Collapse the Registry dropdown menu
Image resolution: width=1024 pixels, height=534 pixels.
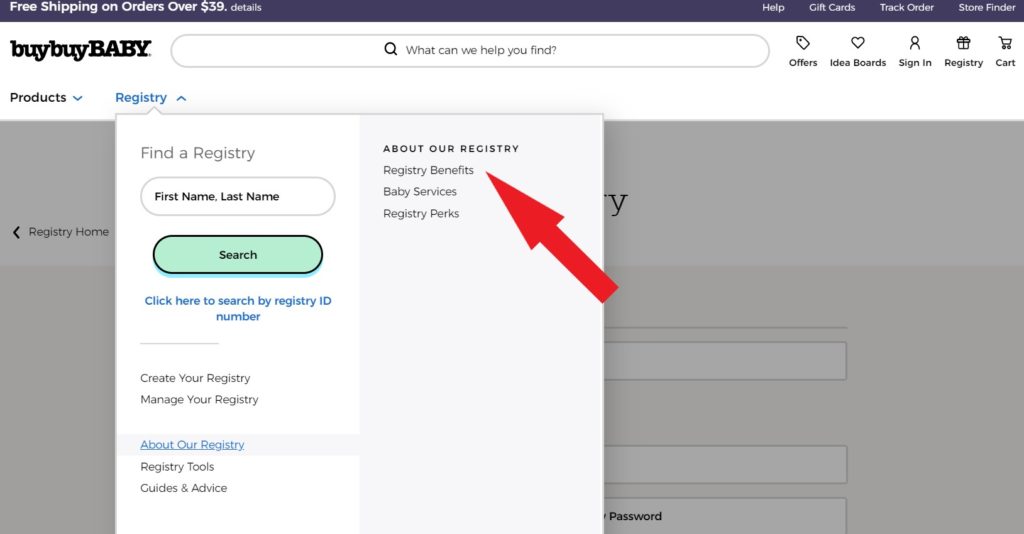tap(150, 98)
